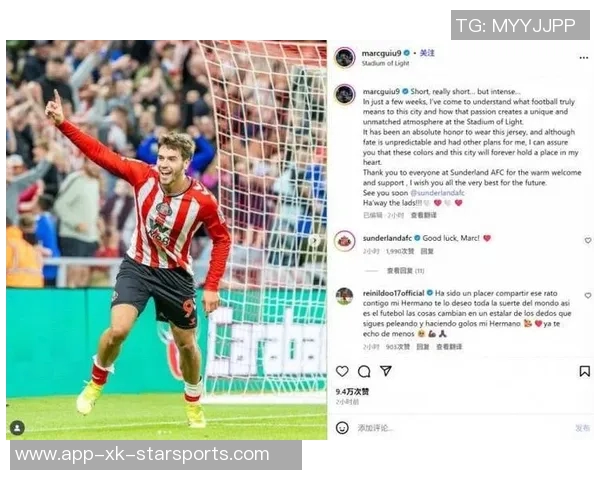Open the reinildoo17official username link

[393, 293]
